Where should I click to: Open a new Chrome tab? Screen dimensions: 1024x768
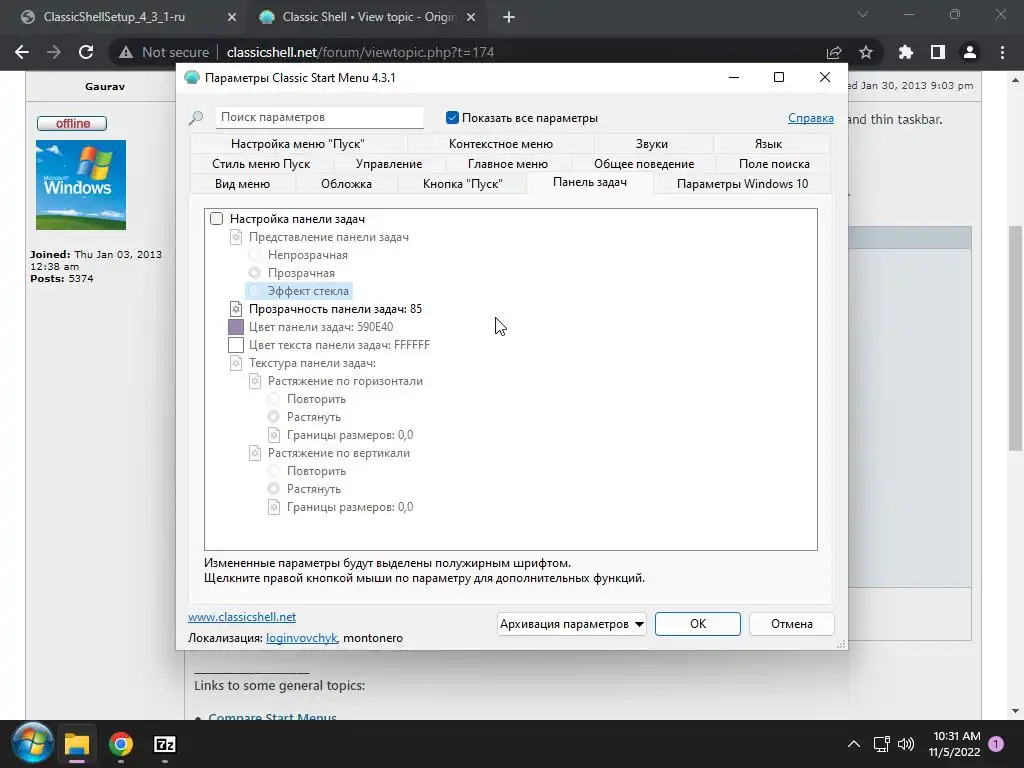click(509, 18)
